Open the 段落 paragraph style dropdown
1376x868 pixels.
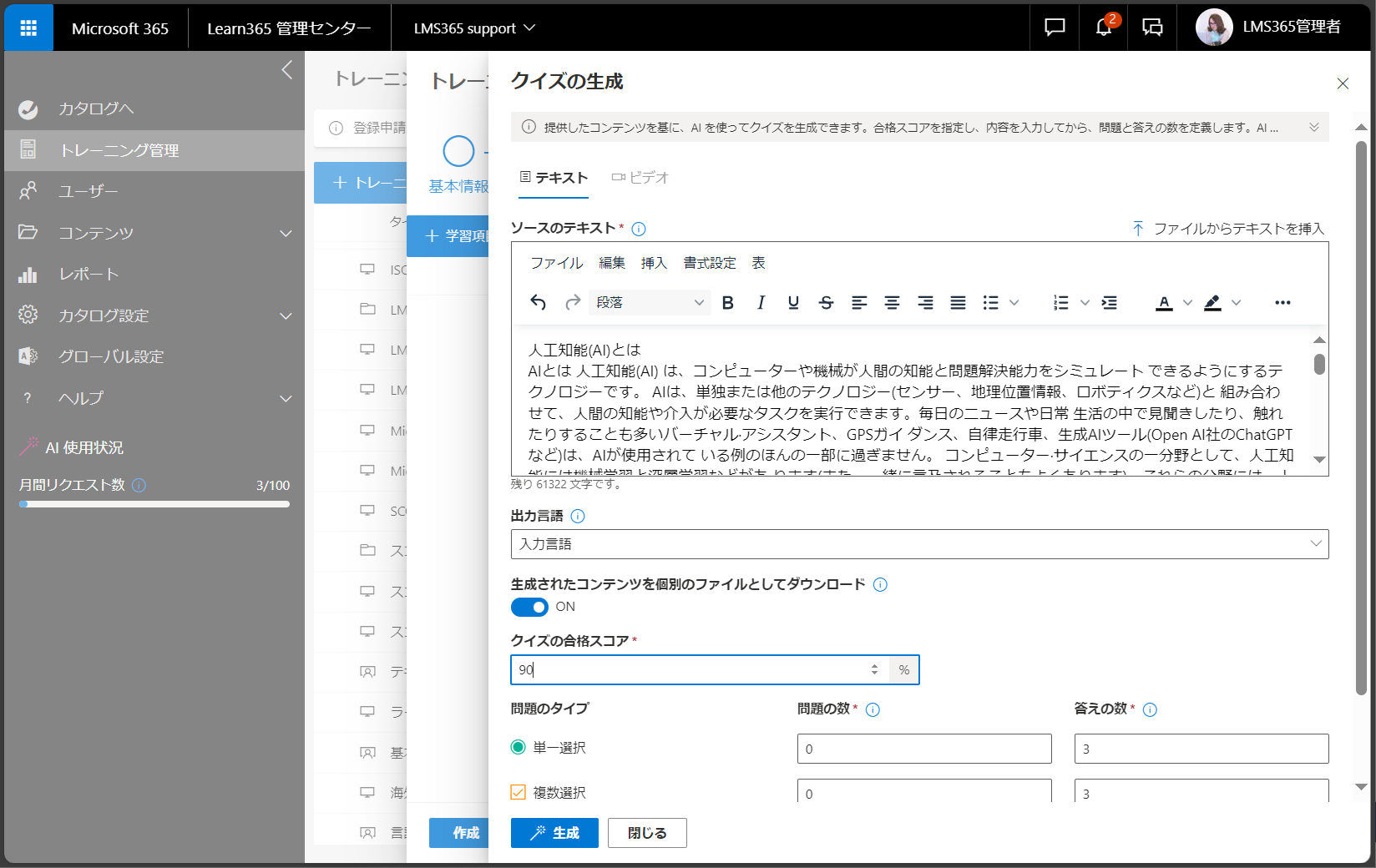coord(650,302)
